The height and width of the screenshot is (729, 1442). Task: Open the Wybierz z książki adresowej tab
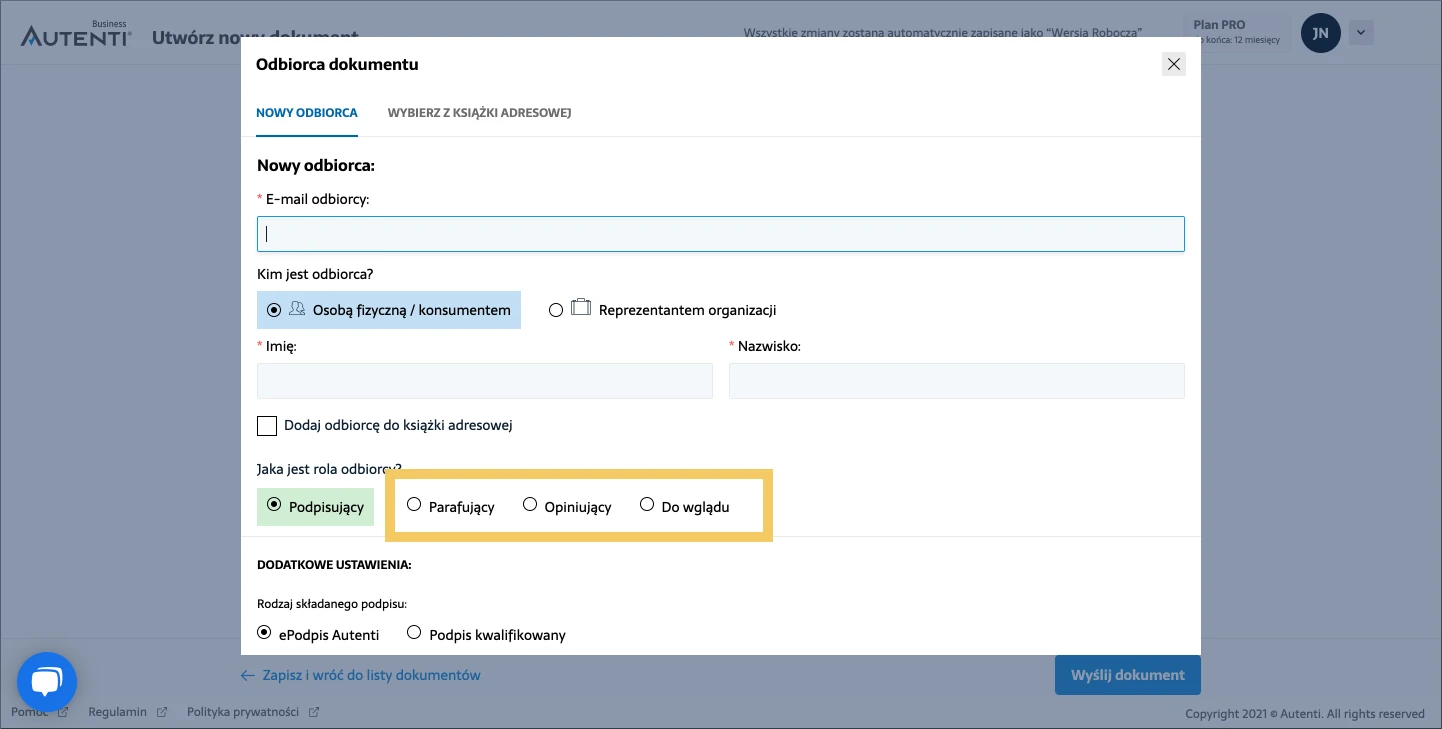(479, 113)
